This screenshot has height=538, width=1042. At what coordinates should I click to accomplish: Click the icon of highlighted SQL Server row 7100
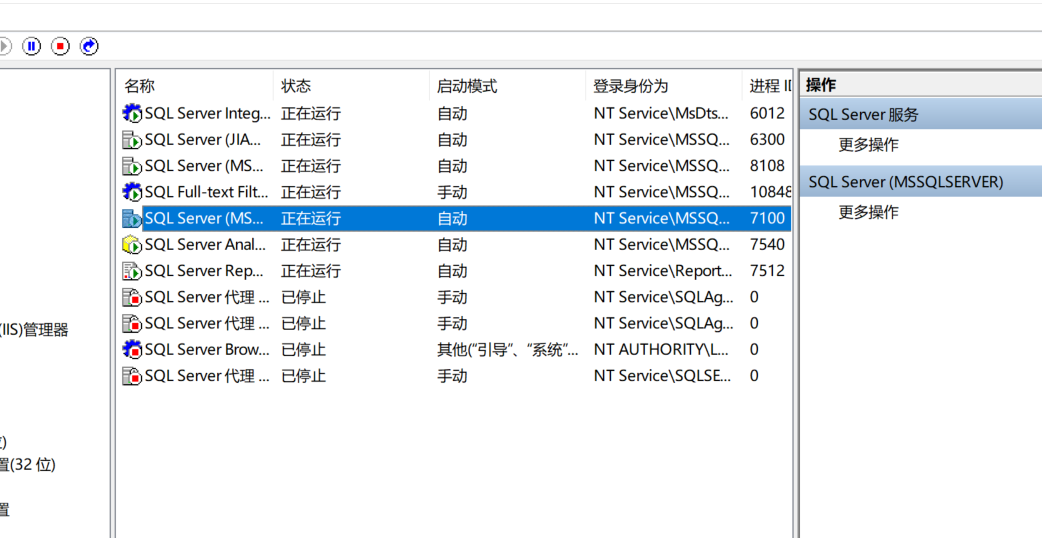click(132, 219)
